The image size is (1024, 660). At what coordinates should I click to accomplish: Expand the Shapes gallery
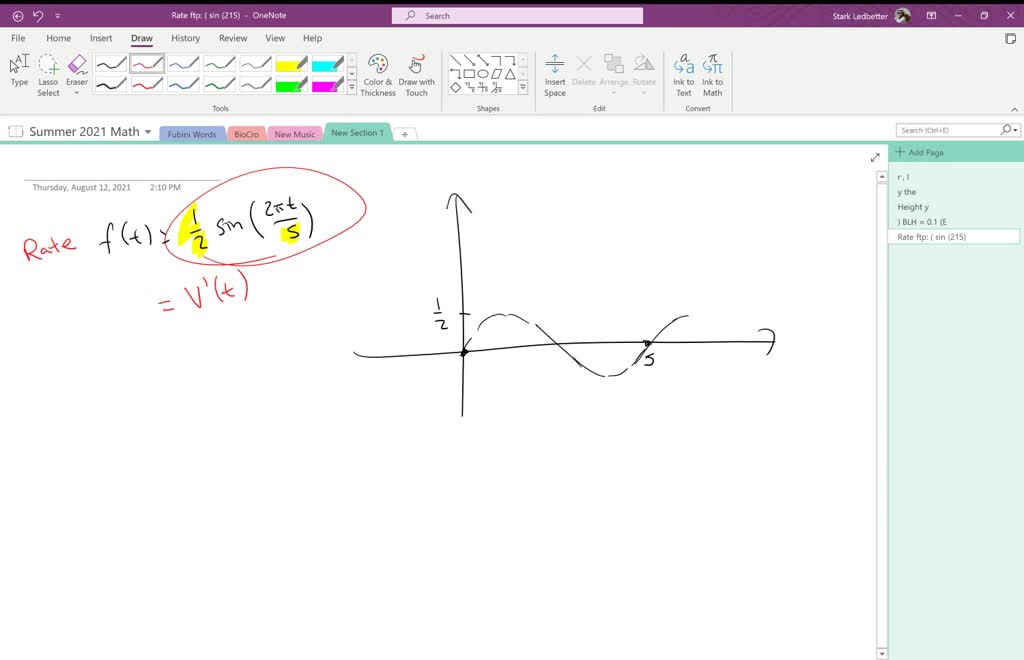click(522, 87)
